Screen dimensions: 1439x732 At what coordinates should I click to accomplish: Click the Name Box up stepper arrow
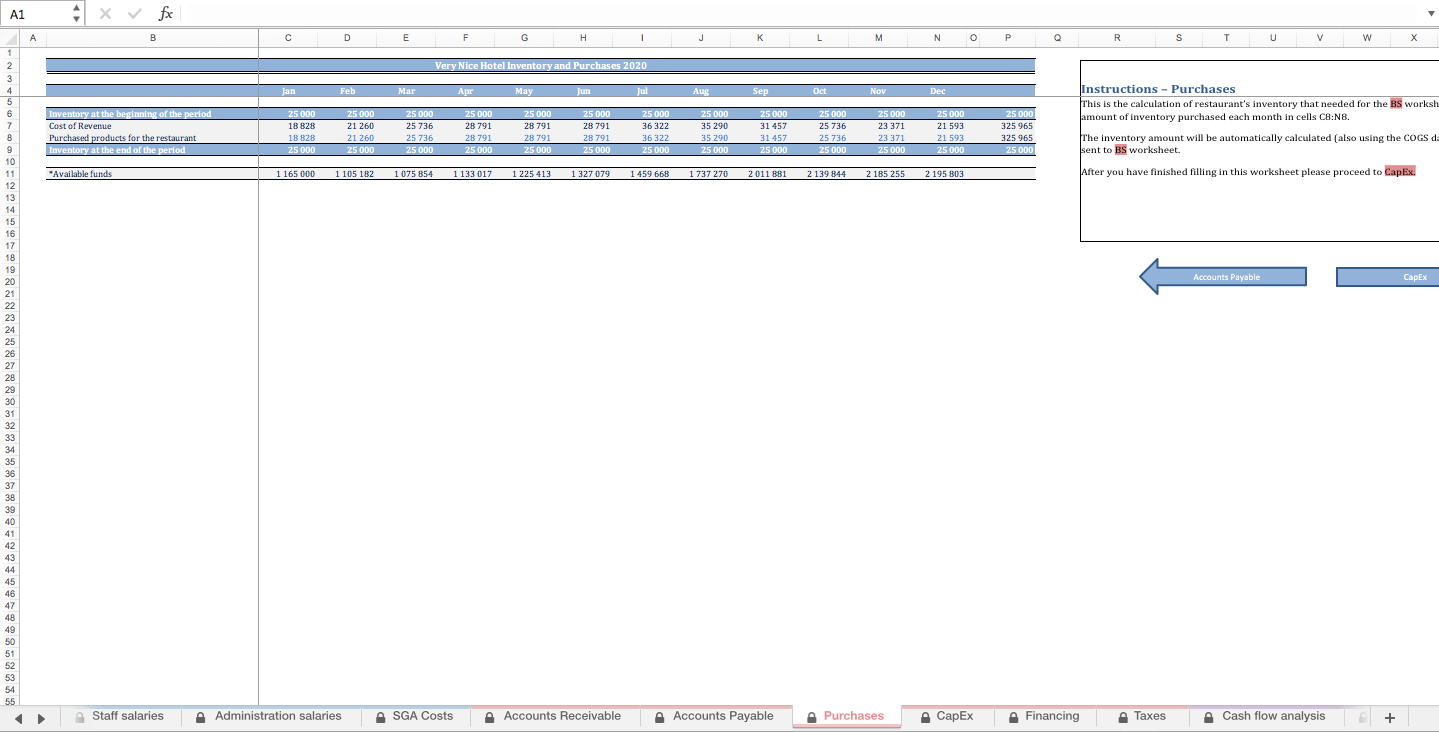point(75,8)
